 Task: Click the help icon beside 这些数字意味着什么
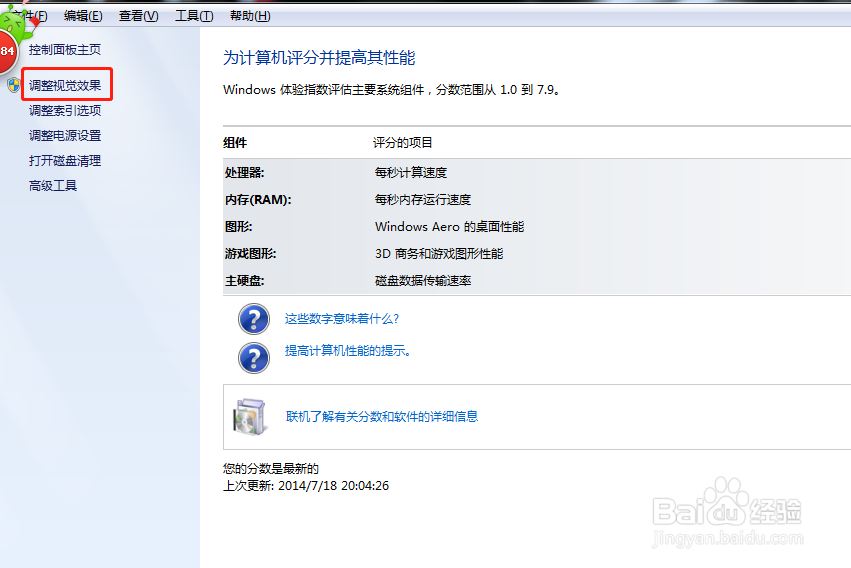pyautogui.click(x=253, y=319)
